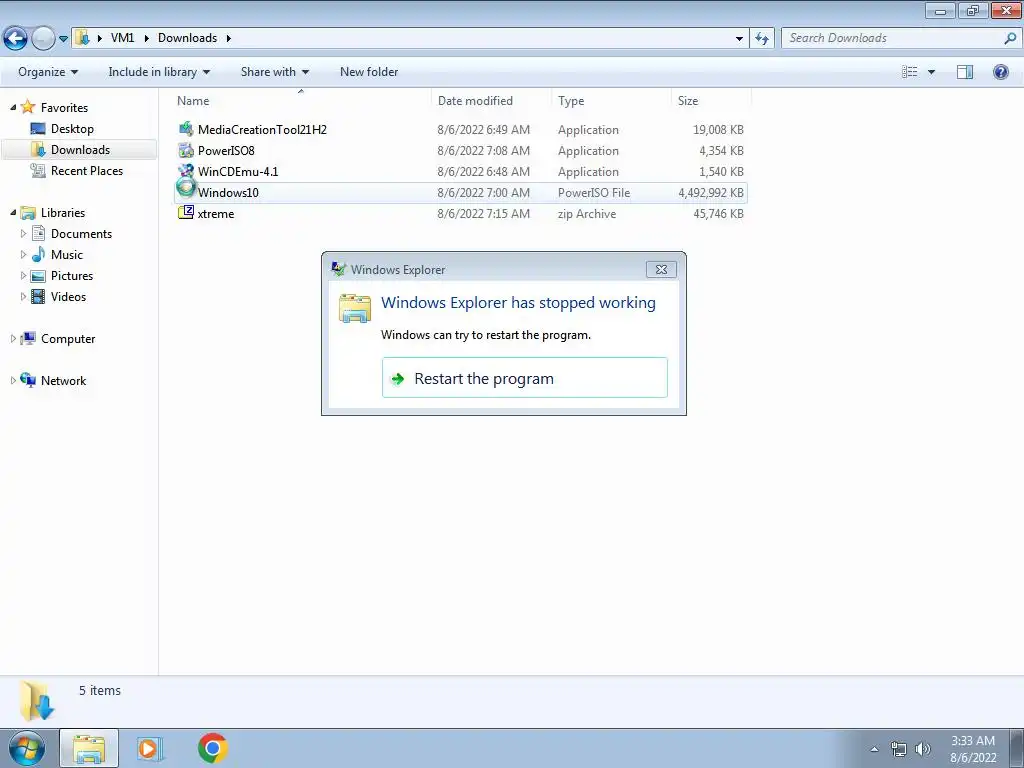This screenshot has width=1024, height=768.
Task: Create a New folder
Action: click(x=369, y=72)
